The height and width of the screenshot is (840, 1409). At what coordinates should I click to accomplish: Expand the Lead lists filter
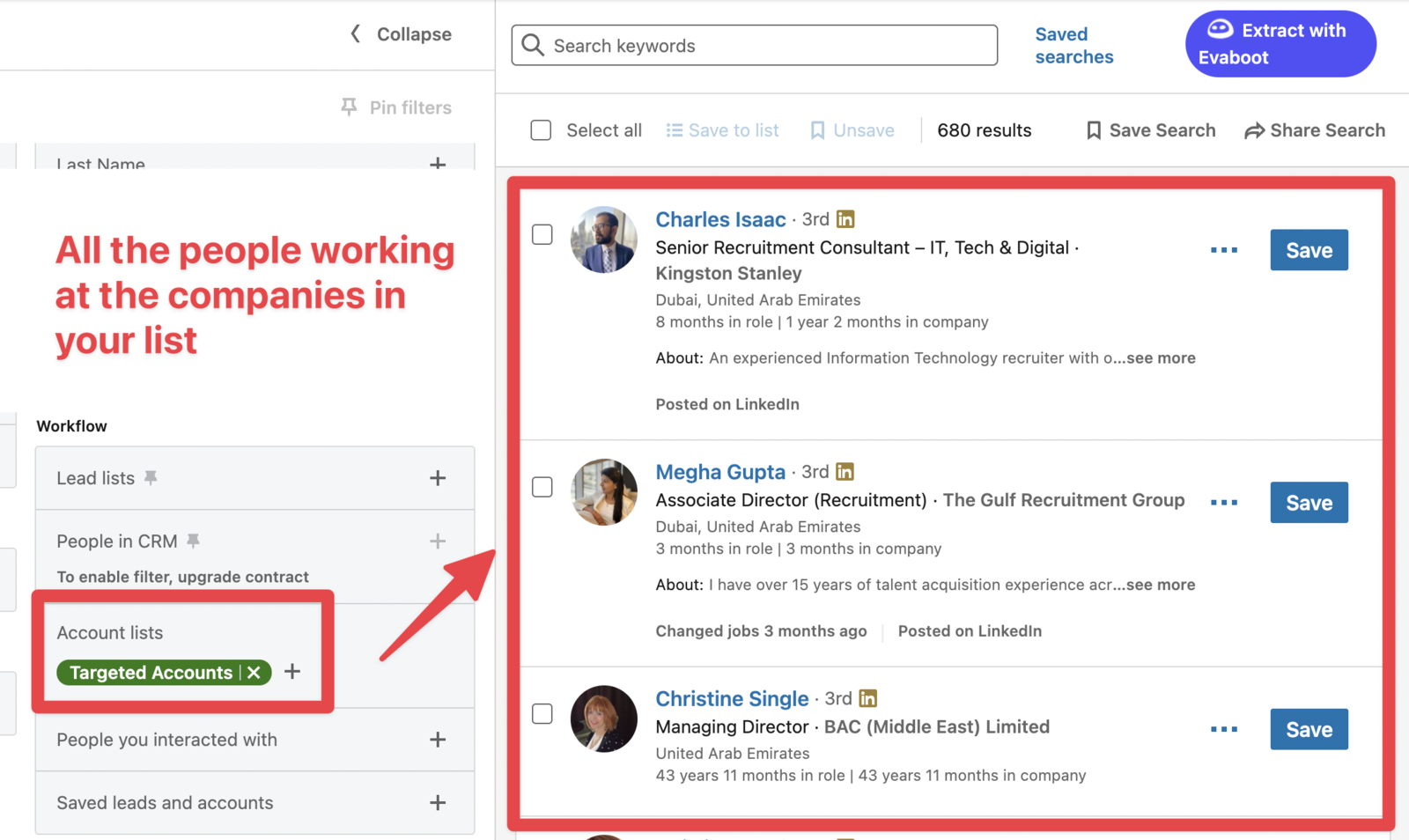[x=438, y=478]
